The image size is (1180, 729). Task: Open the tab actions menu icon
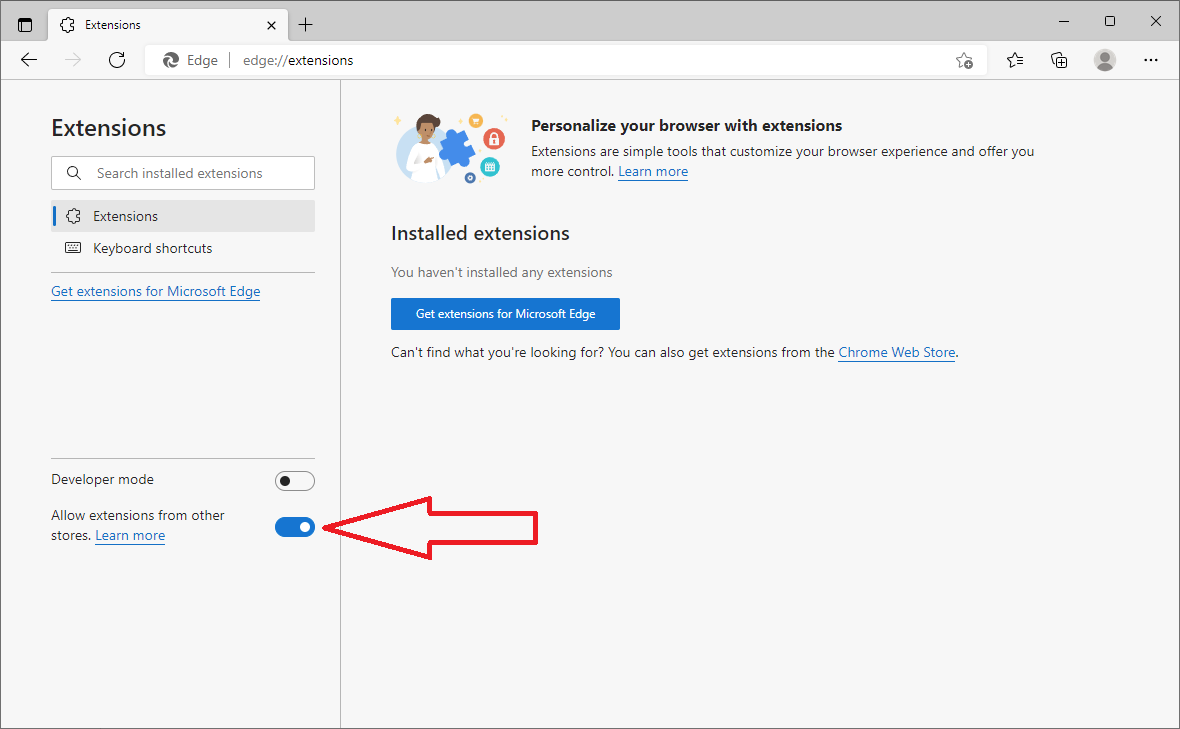coord(25,25)
